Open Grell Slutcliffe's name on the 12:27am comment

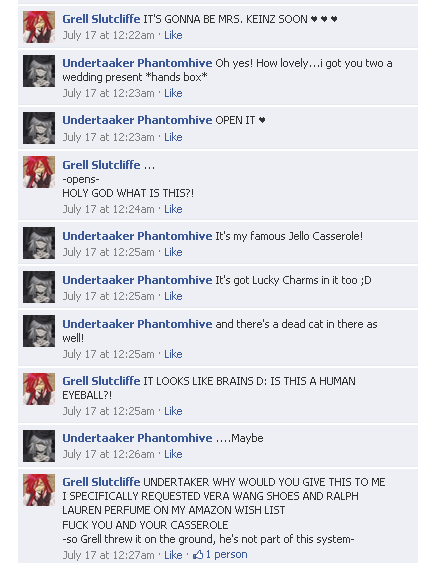[x=101, y=482]
